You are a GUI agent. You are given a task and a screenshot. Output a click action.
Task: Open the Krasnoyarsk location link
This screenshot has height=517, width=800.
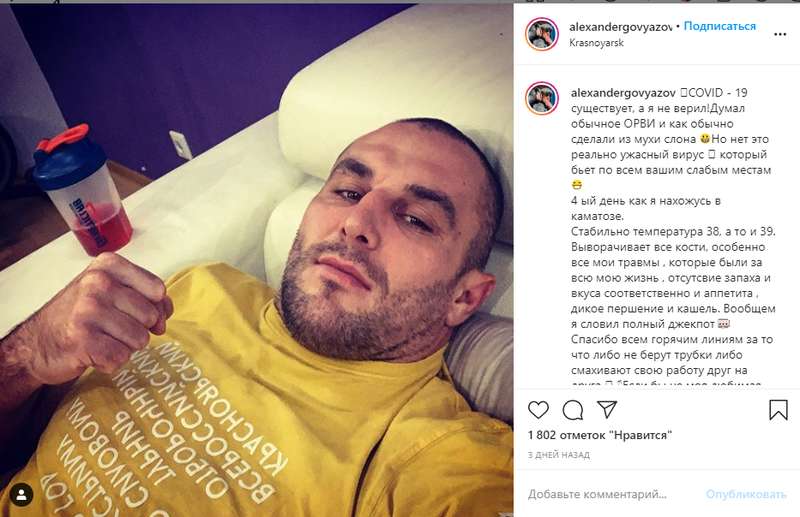click(596, 43)
